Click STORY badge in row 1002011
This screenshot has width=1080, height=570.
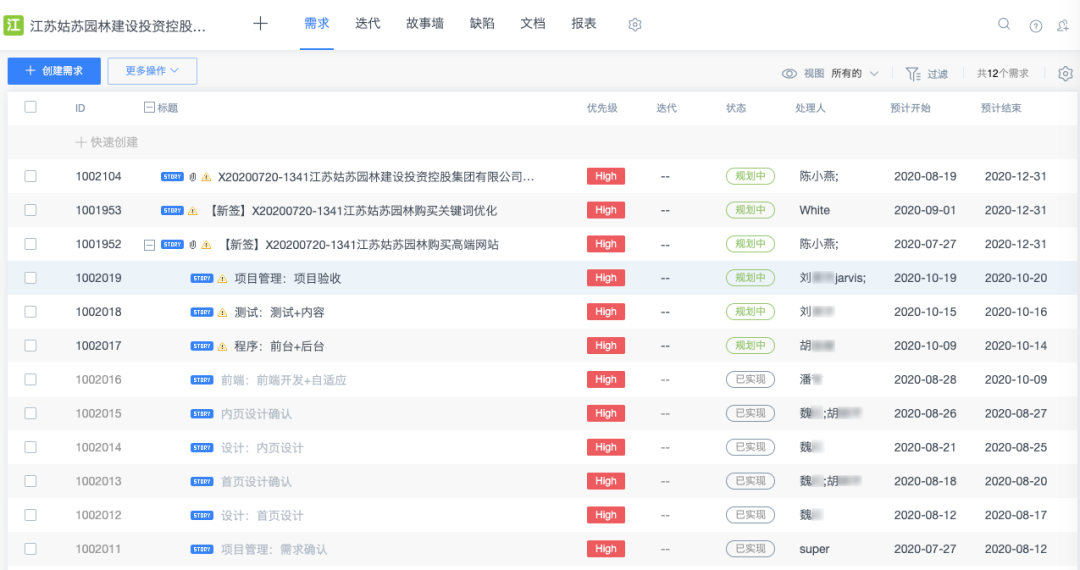202,549
